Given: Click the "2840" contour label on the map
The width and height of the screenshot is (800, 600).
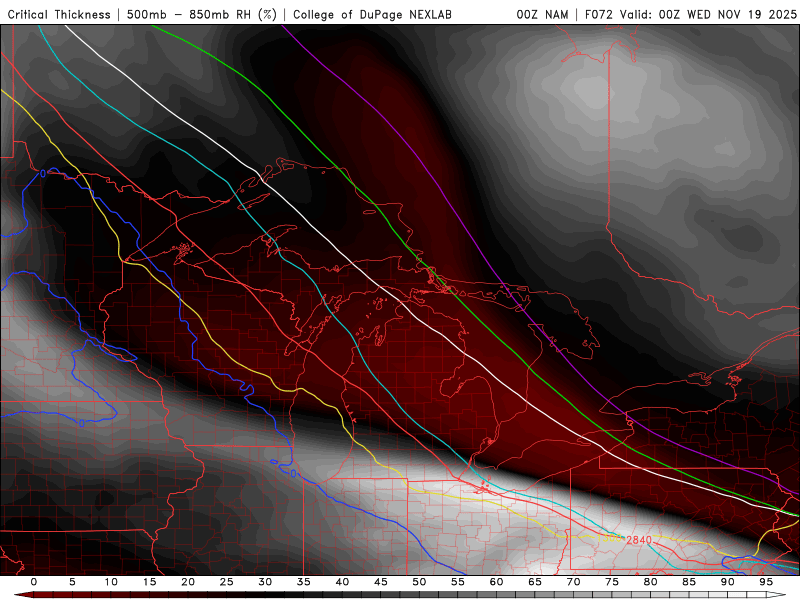Looking at the screenshot, I should click(639, 540).
